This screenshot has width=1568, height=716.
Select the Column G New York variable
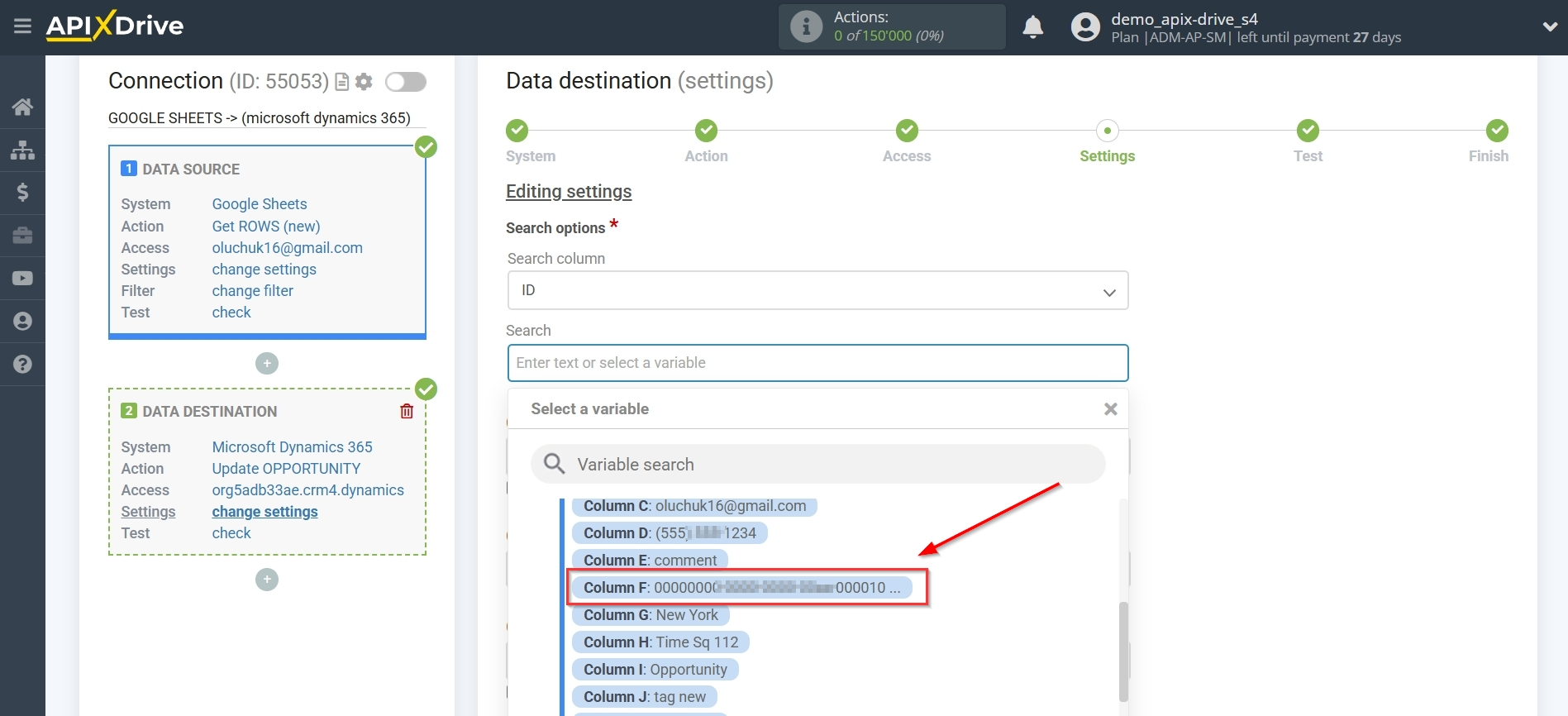(x=651, y=615)
